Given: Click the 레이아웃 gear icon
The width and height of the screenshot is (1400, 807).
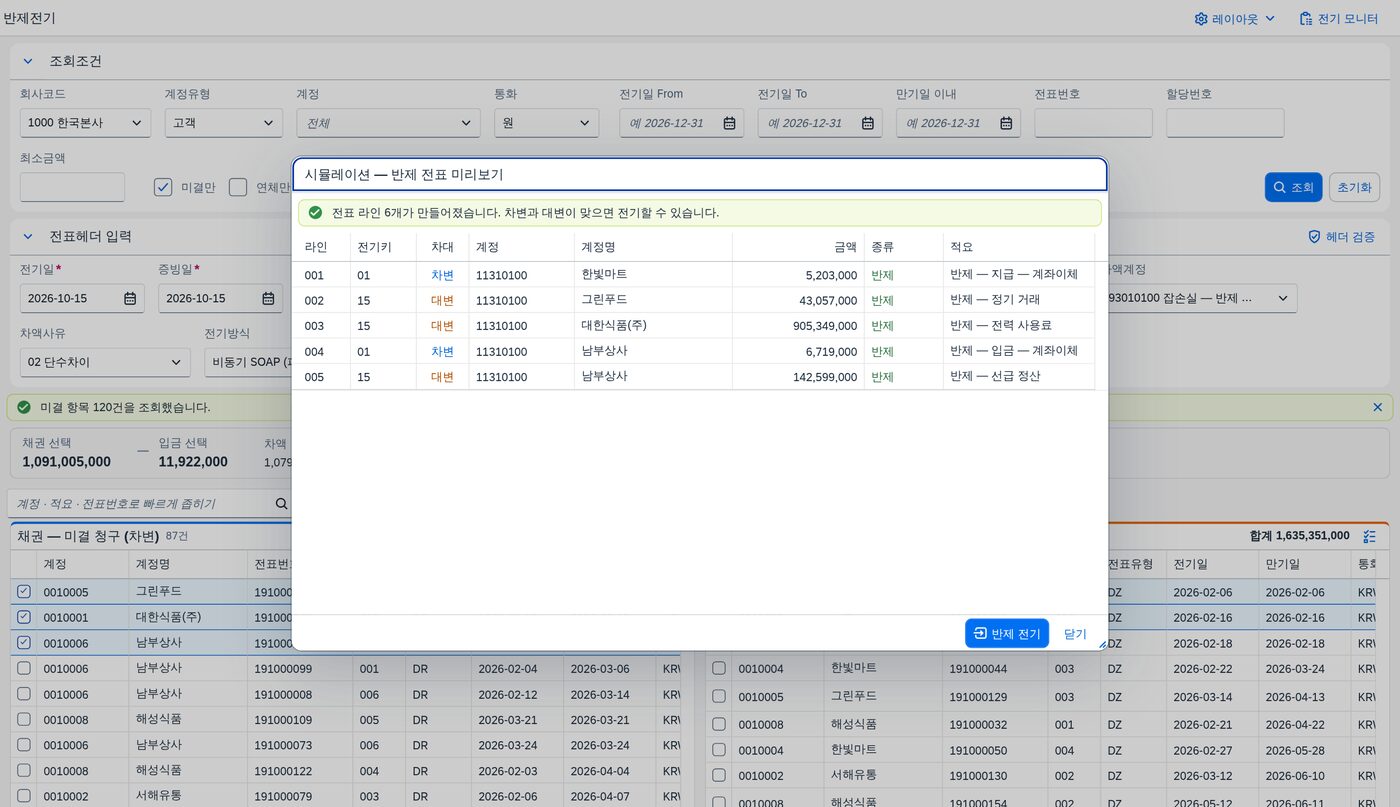Looking at the screenshot, I should 1201,18.
